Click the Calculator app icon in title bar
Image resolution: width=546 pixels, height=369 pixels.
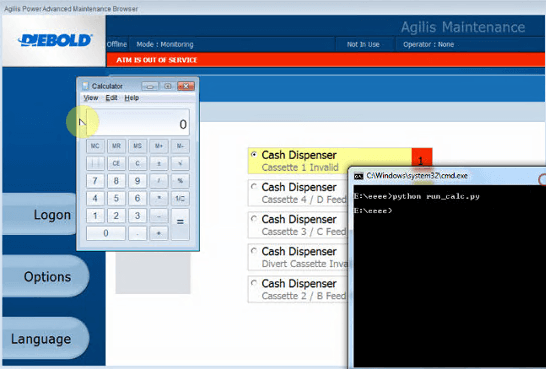pyautogui.click(x=86, y=86)
